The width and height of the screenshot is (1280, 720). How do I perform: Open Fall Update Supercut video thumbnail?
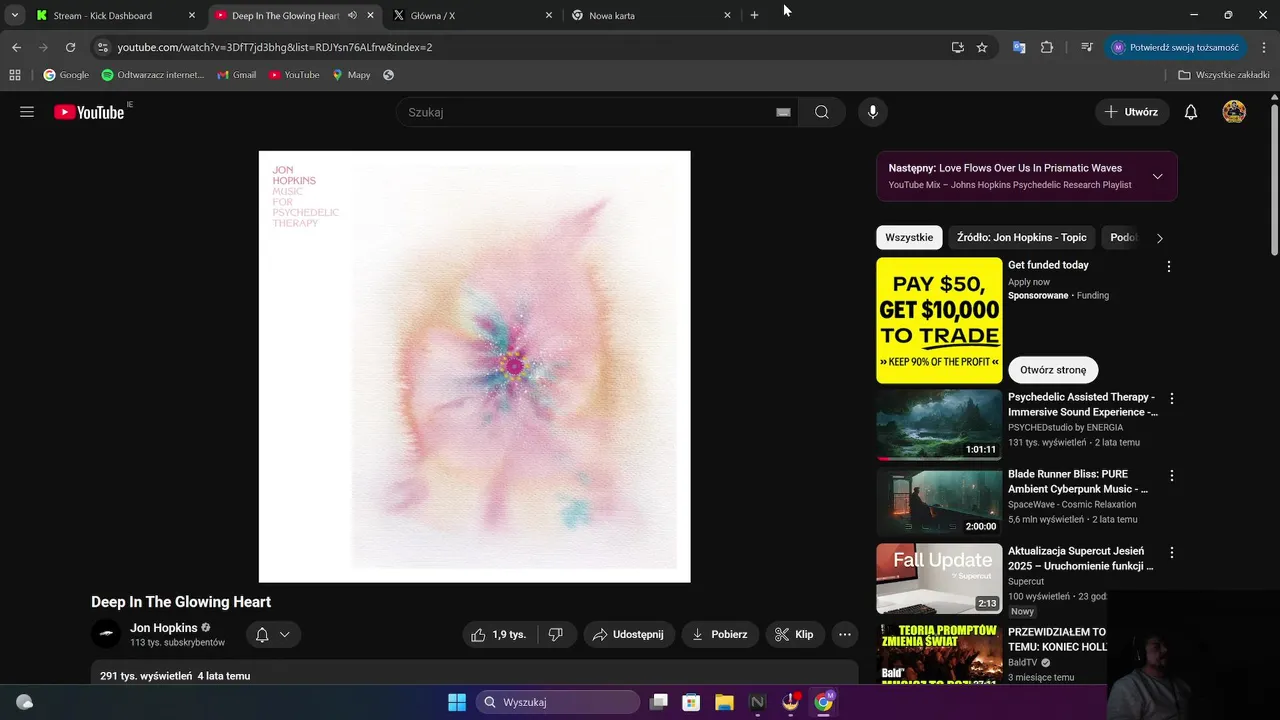pyautogui.click(x=939, y=578)
